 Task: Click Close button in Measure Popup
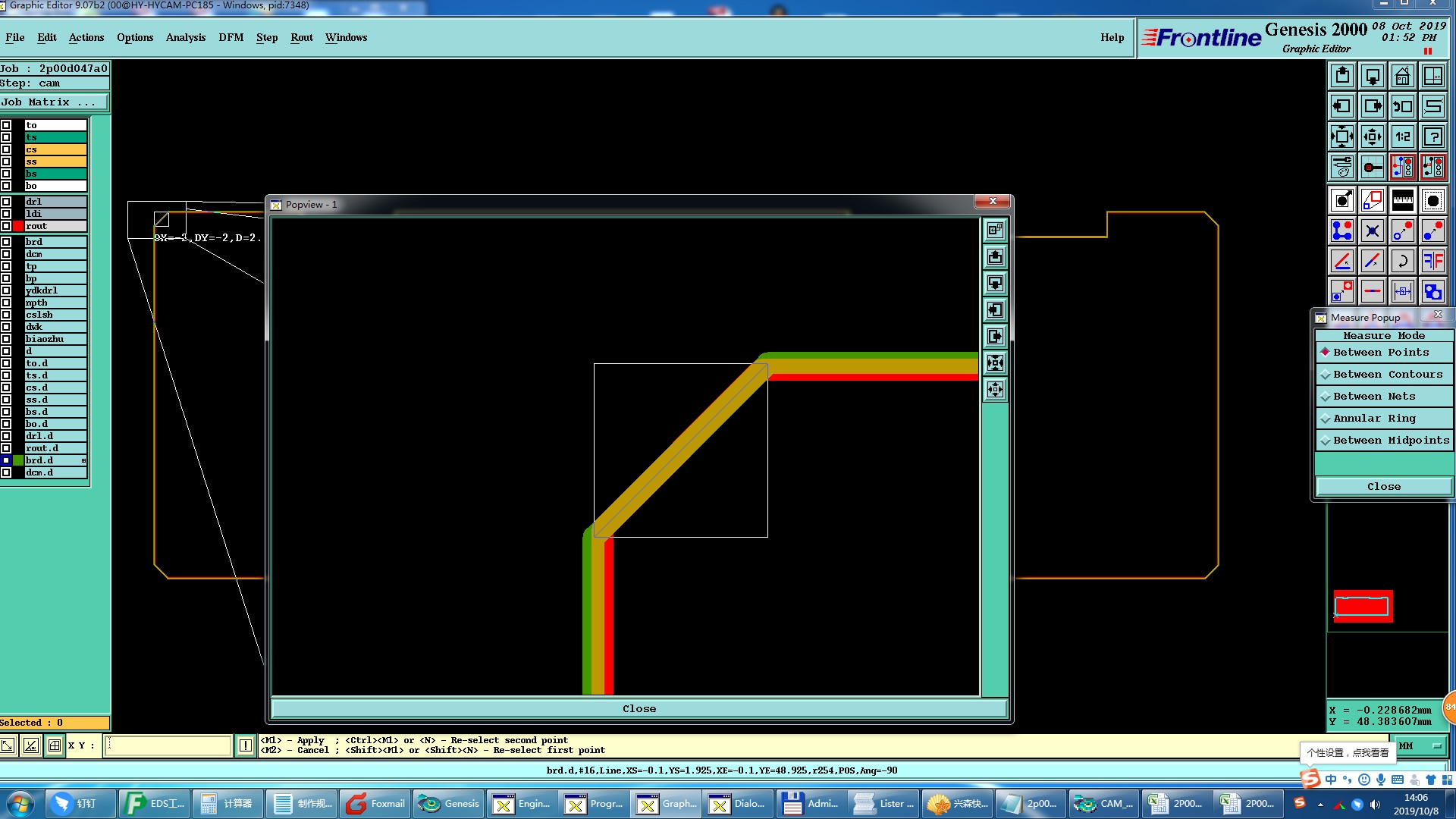(1383, 487)
